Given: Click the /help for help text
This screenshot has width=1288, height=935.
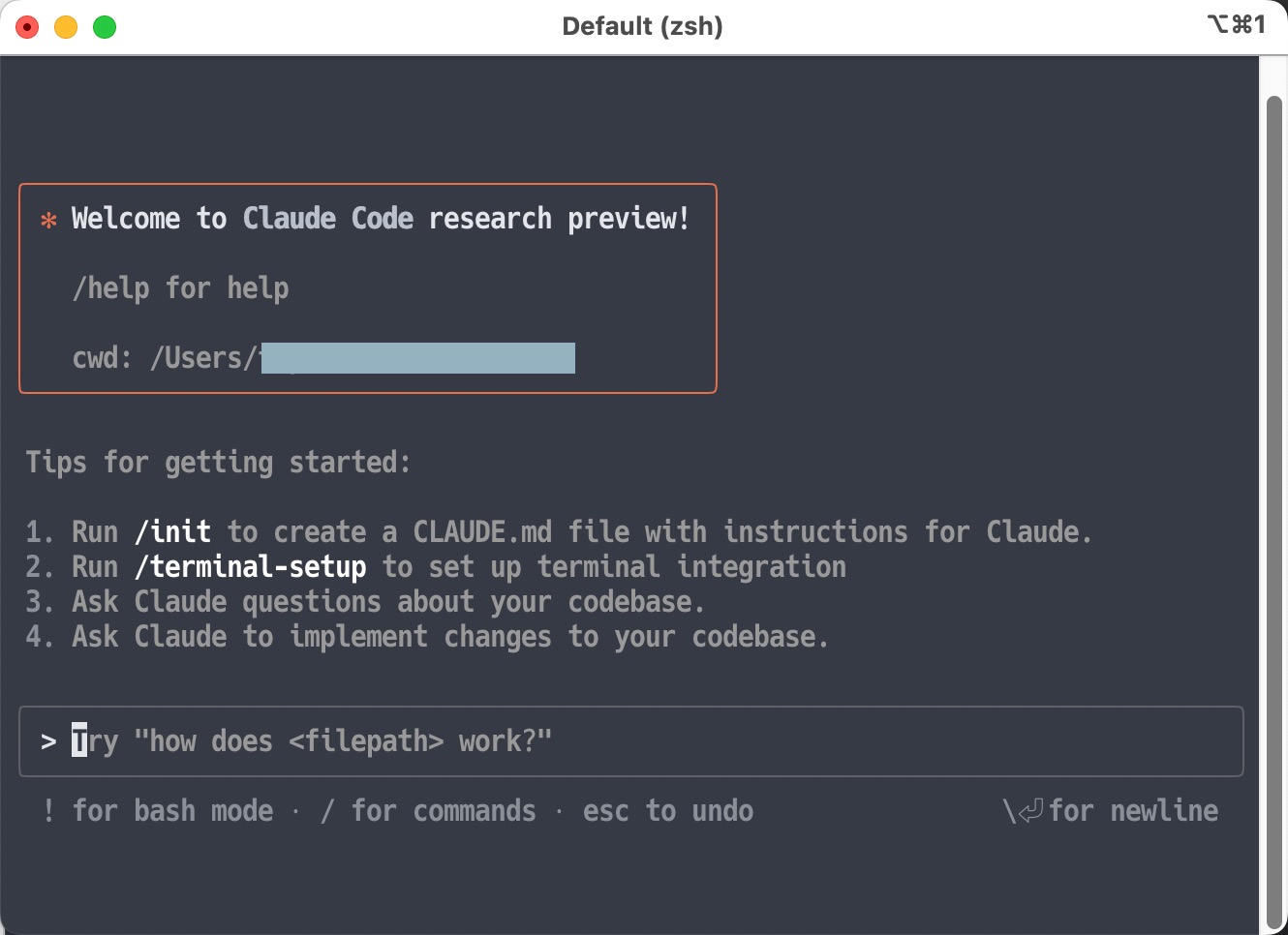Looking at the screenshot, I should click(180, 287).
